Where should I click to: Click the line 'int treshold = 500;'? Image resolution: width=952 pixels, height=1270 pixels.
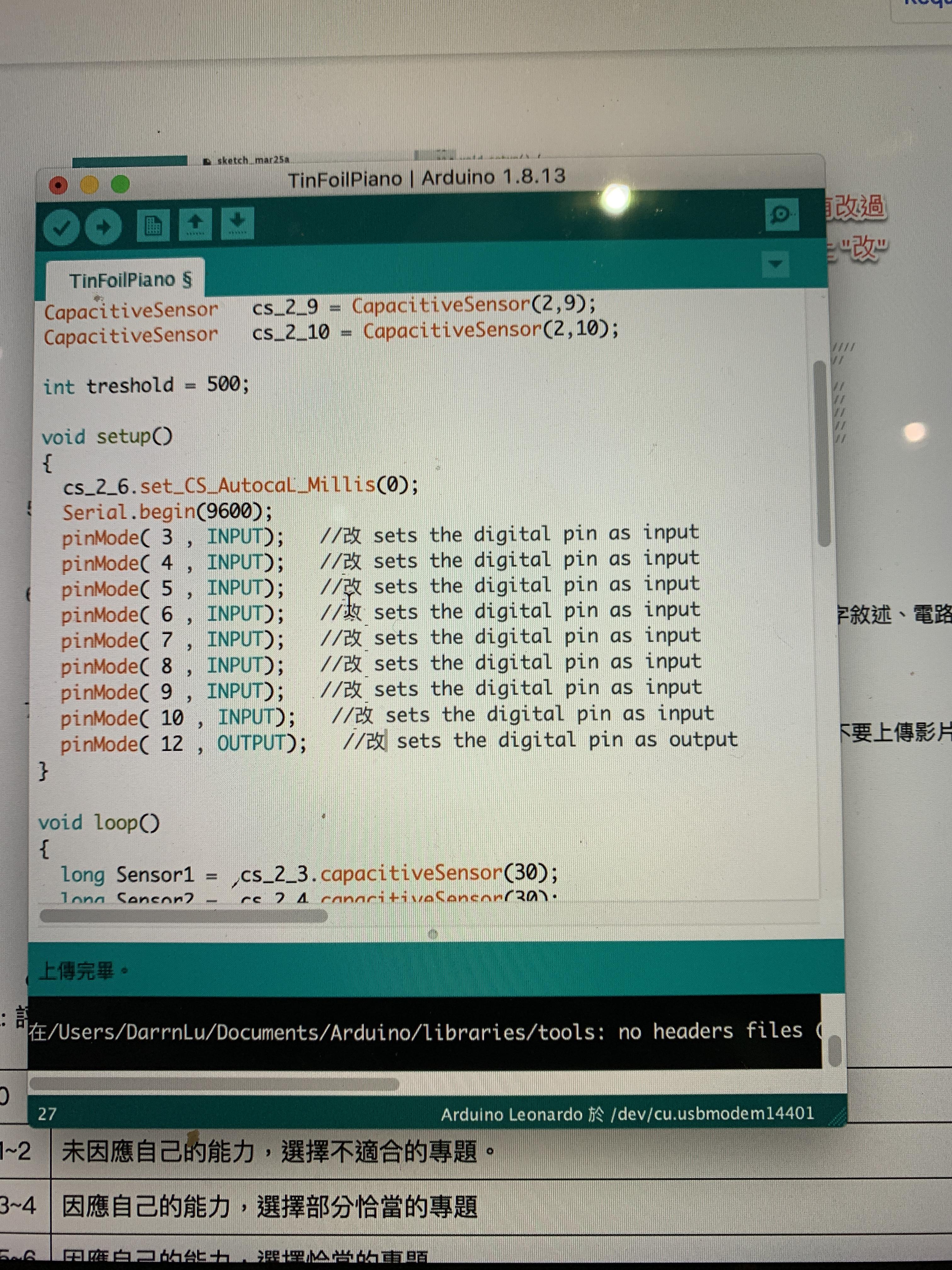146,385
